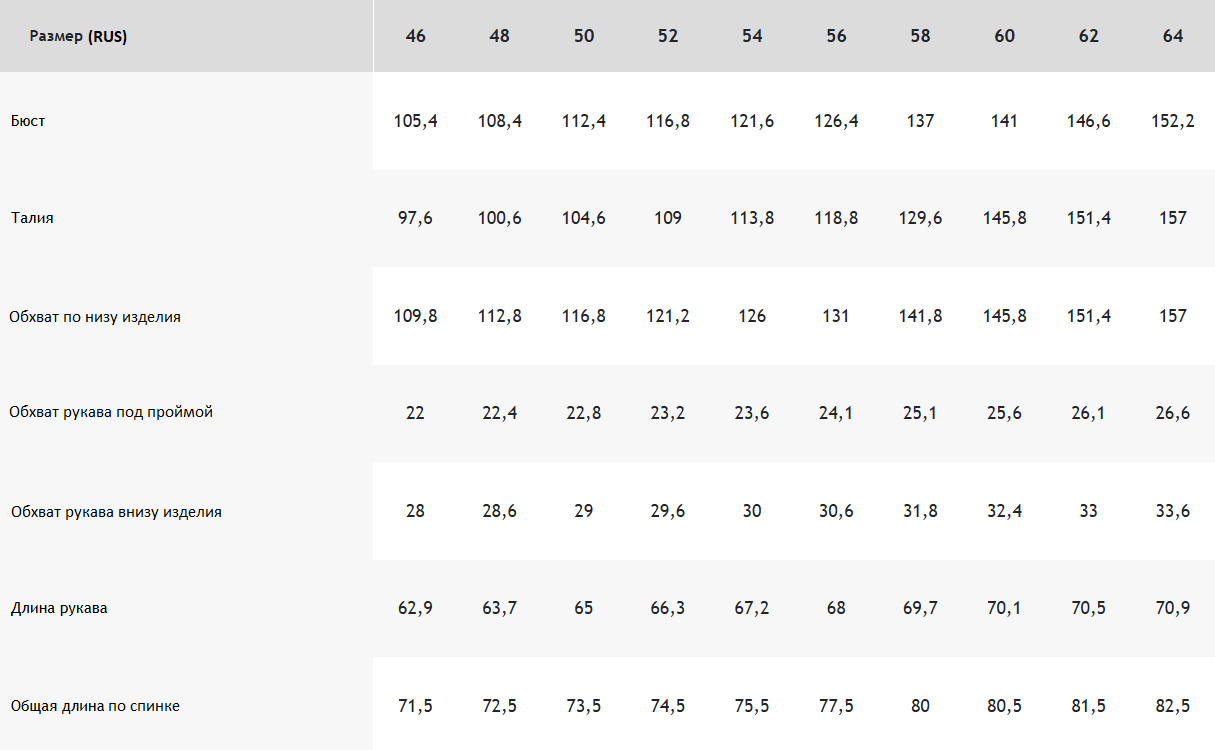Click the Размер (RUS) header cell
This screenshot has height=750, width=1215.
coord(78,37)
